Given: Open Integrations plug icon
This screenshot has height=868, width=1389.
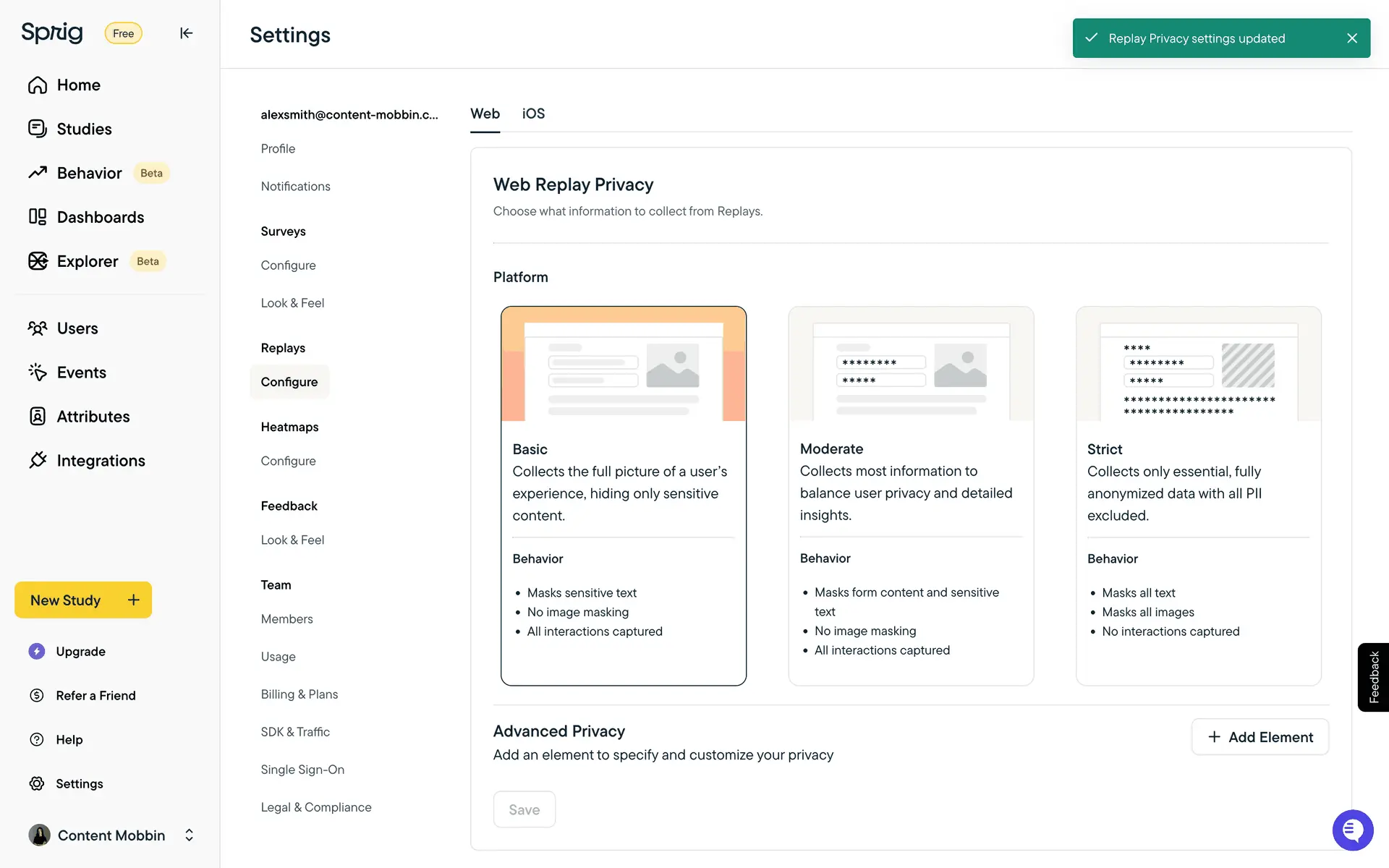Looking at the screenshot, I should click(38, 460).
